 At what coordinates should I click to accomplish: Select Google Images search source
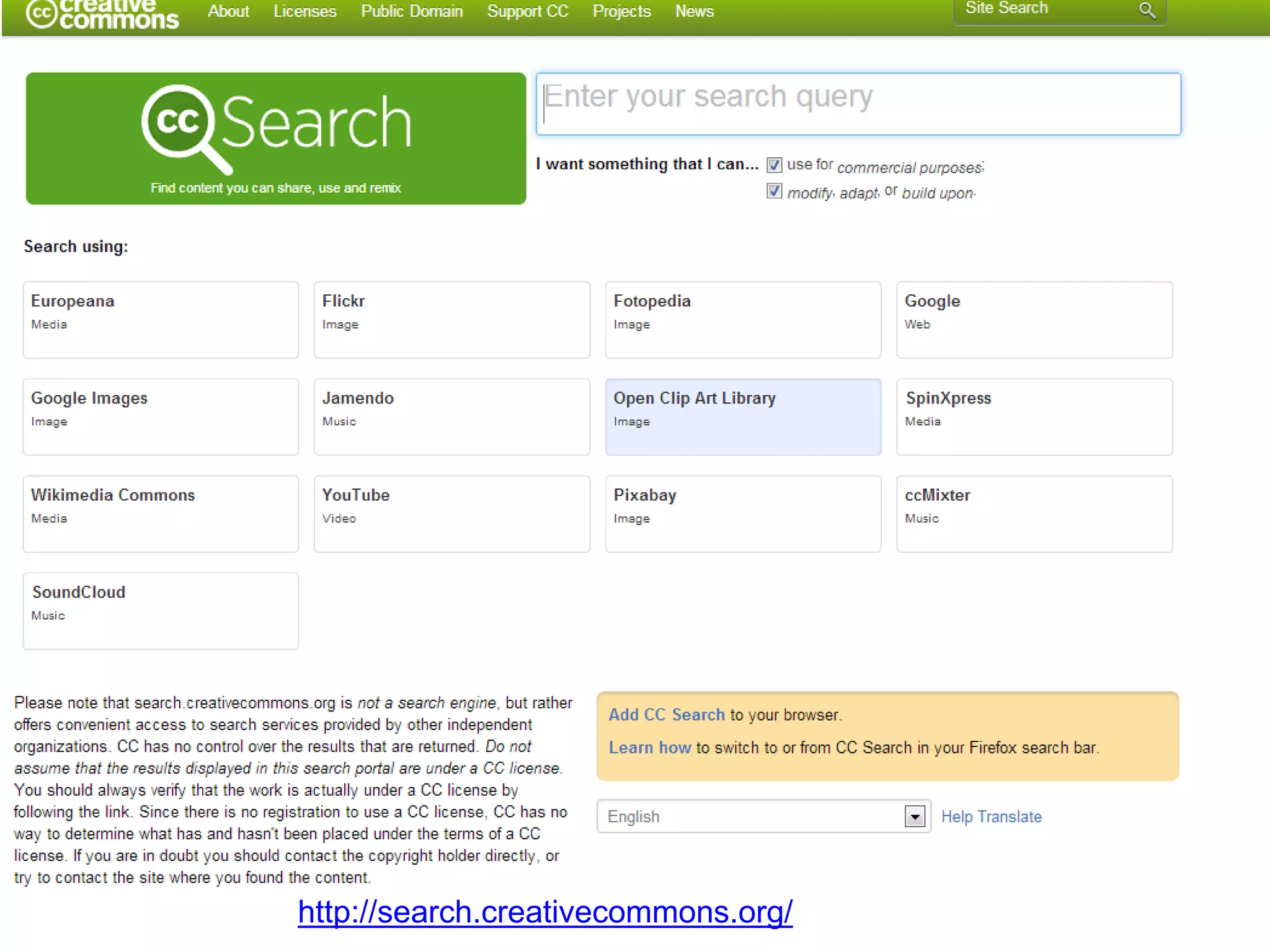point(161,417)
